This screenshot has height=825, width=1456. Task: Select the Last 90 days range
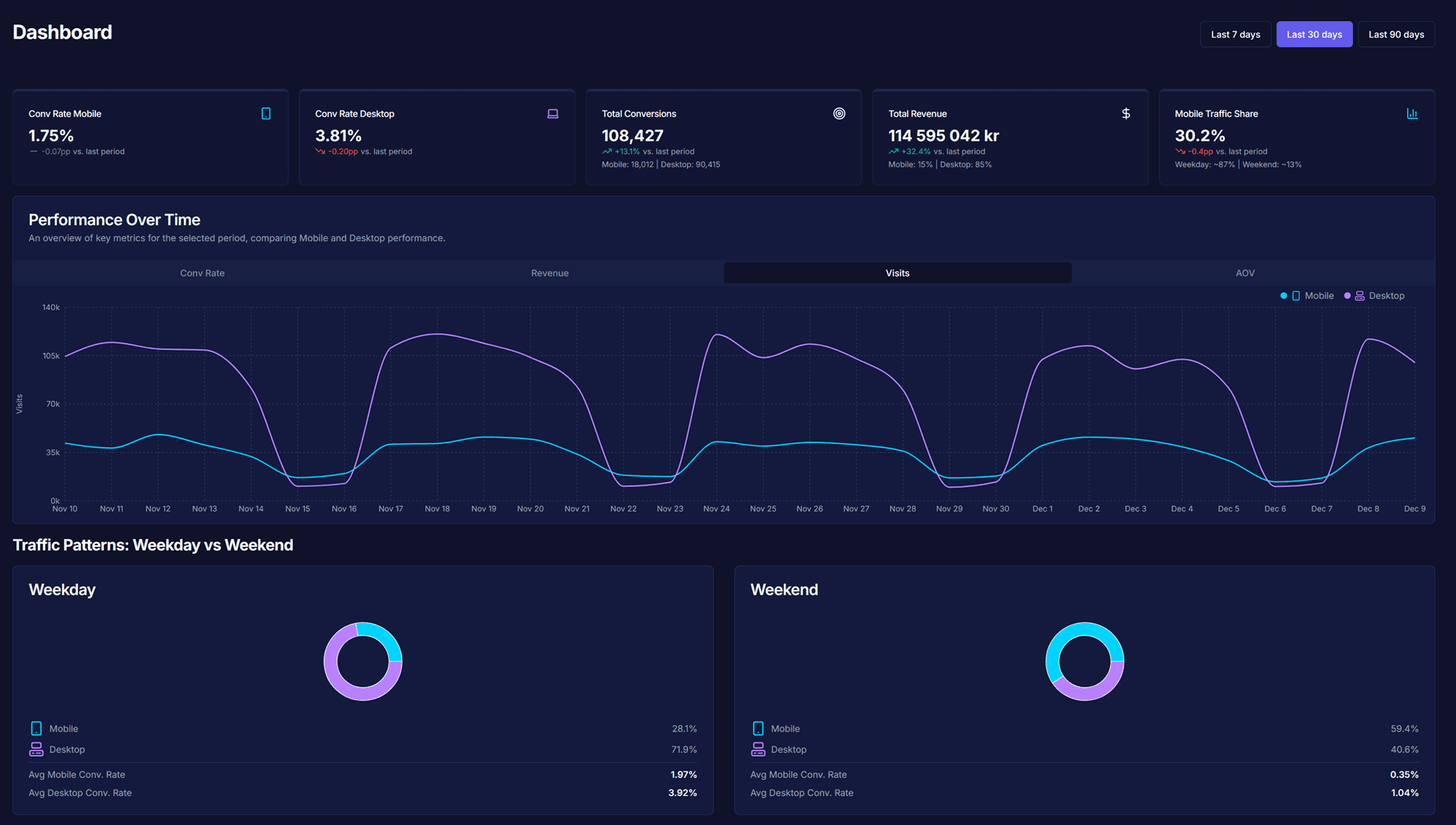click(x=1396, y=34)
